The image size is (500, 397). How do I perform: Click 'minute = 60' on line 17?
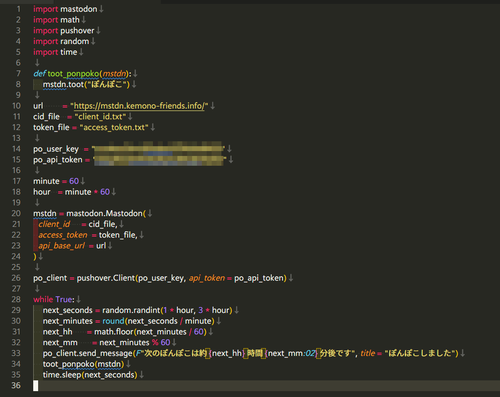(56, 181)
